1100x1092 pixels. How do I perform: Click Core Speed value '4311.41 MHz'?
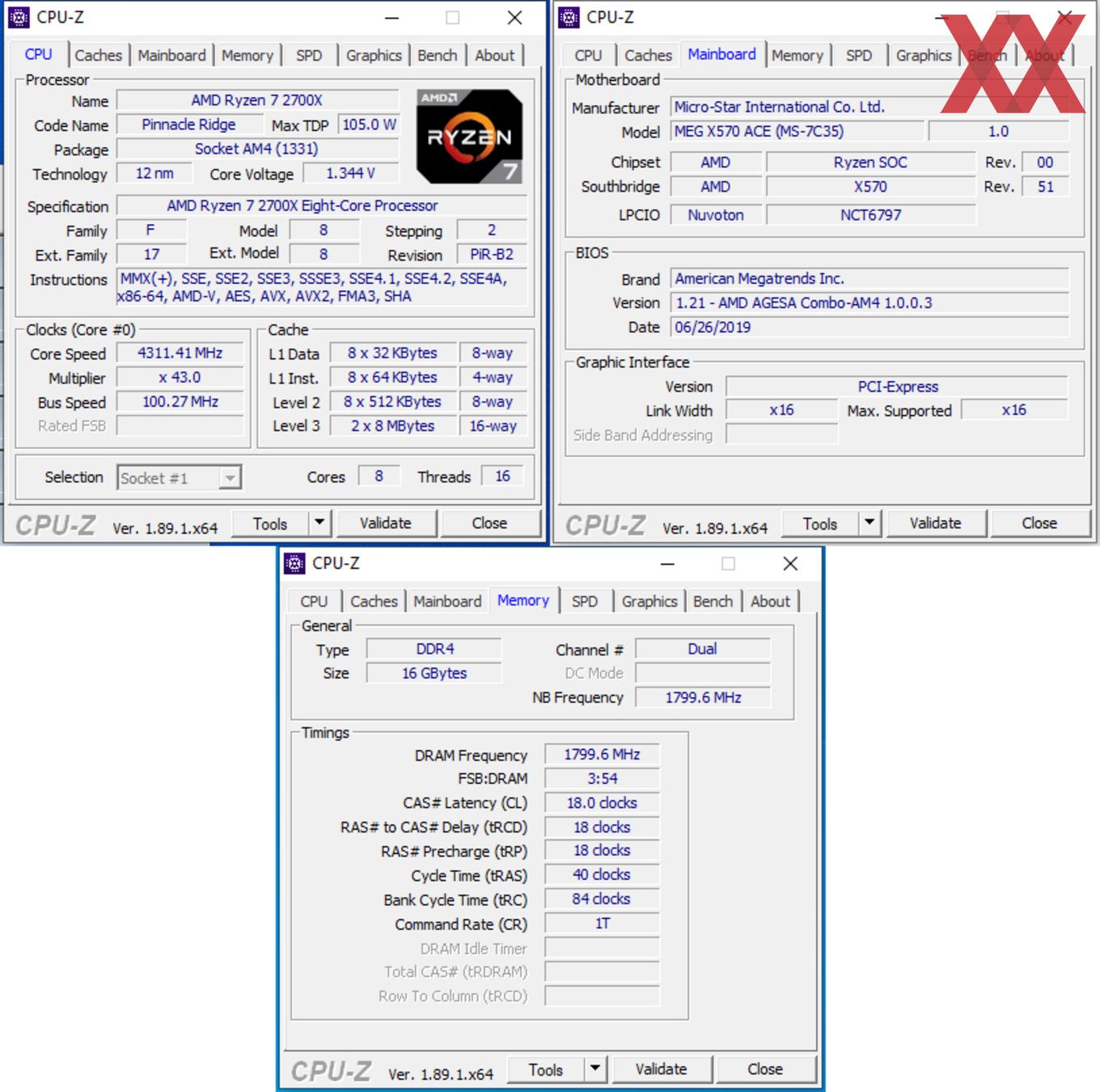tap(180, 353)
